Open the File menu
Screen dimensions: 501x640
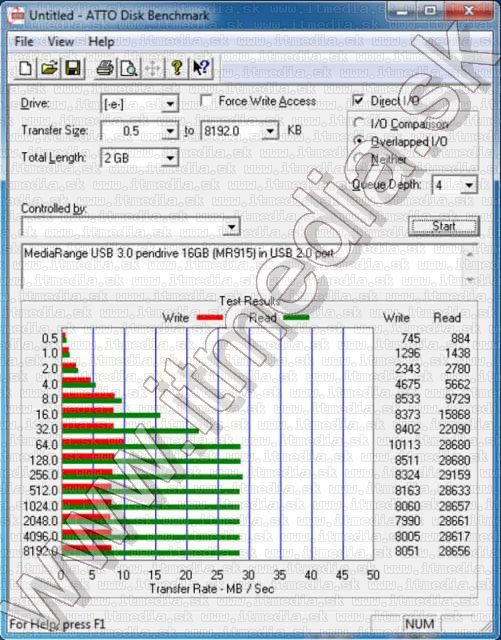(24, 42)
